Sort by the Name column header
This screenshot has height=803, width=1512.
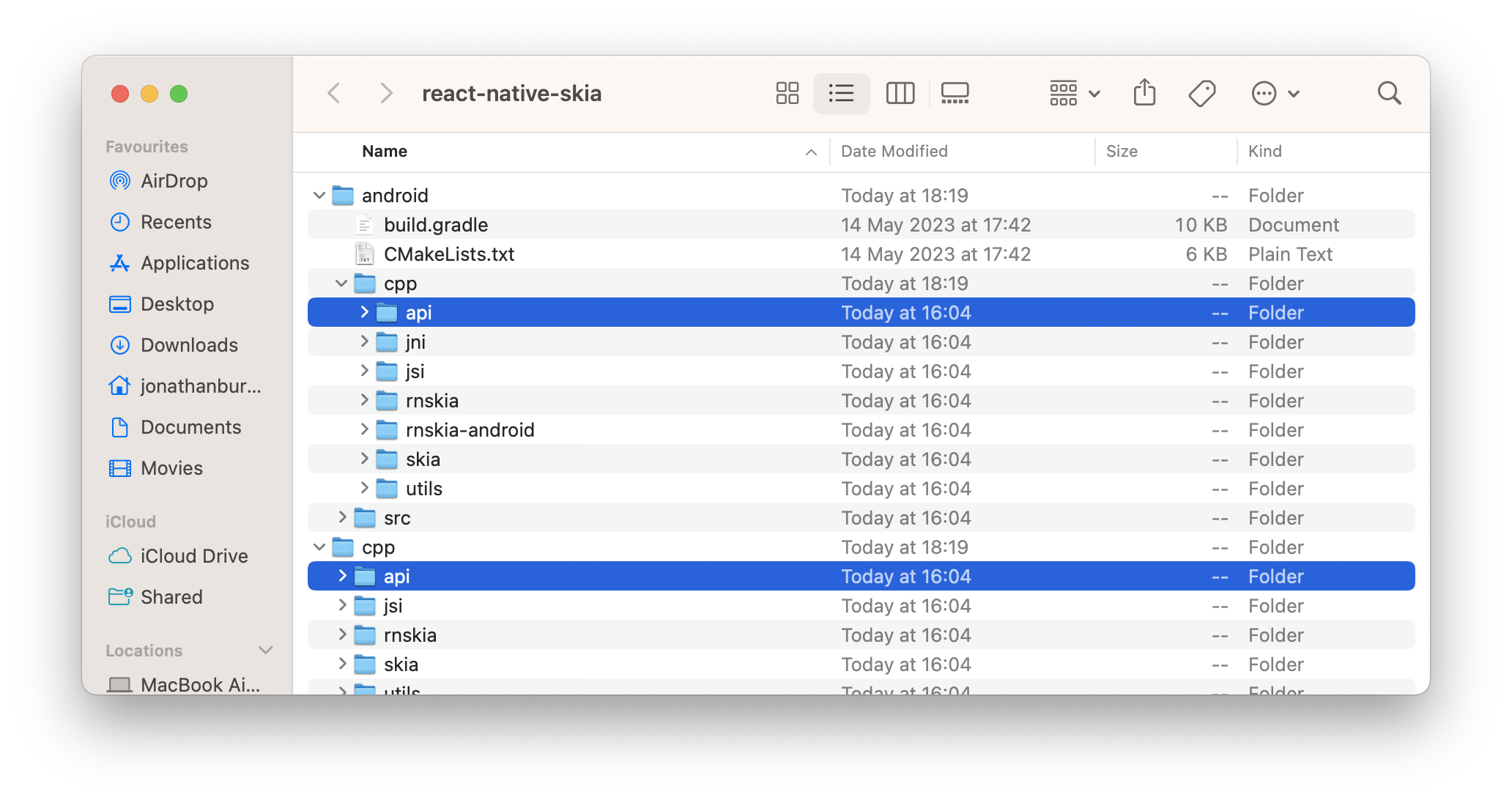point(385,151)
